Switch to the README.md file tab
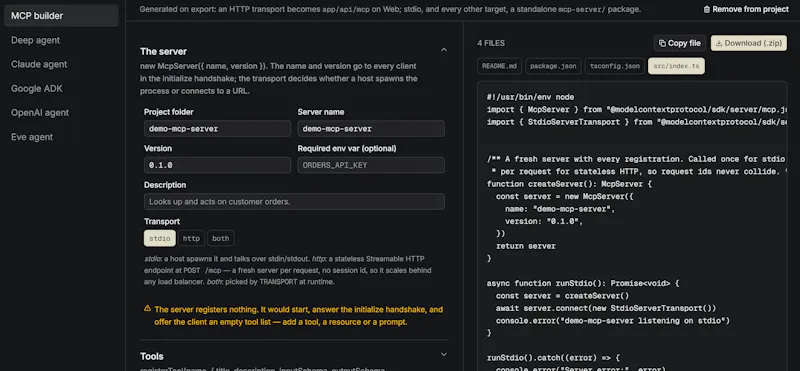Image resolution: width=800 pixels, height=371 pixels. (x=499, y=66)
